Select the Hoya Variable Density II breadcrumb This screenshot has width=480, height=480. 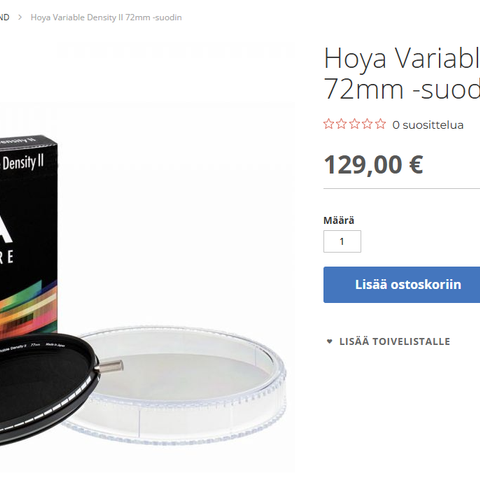(106, 17)
